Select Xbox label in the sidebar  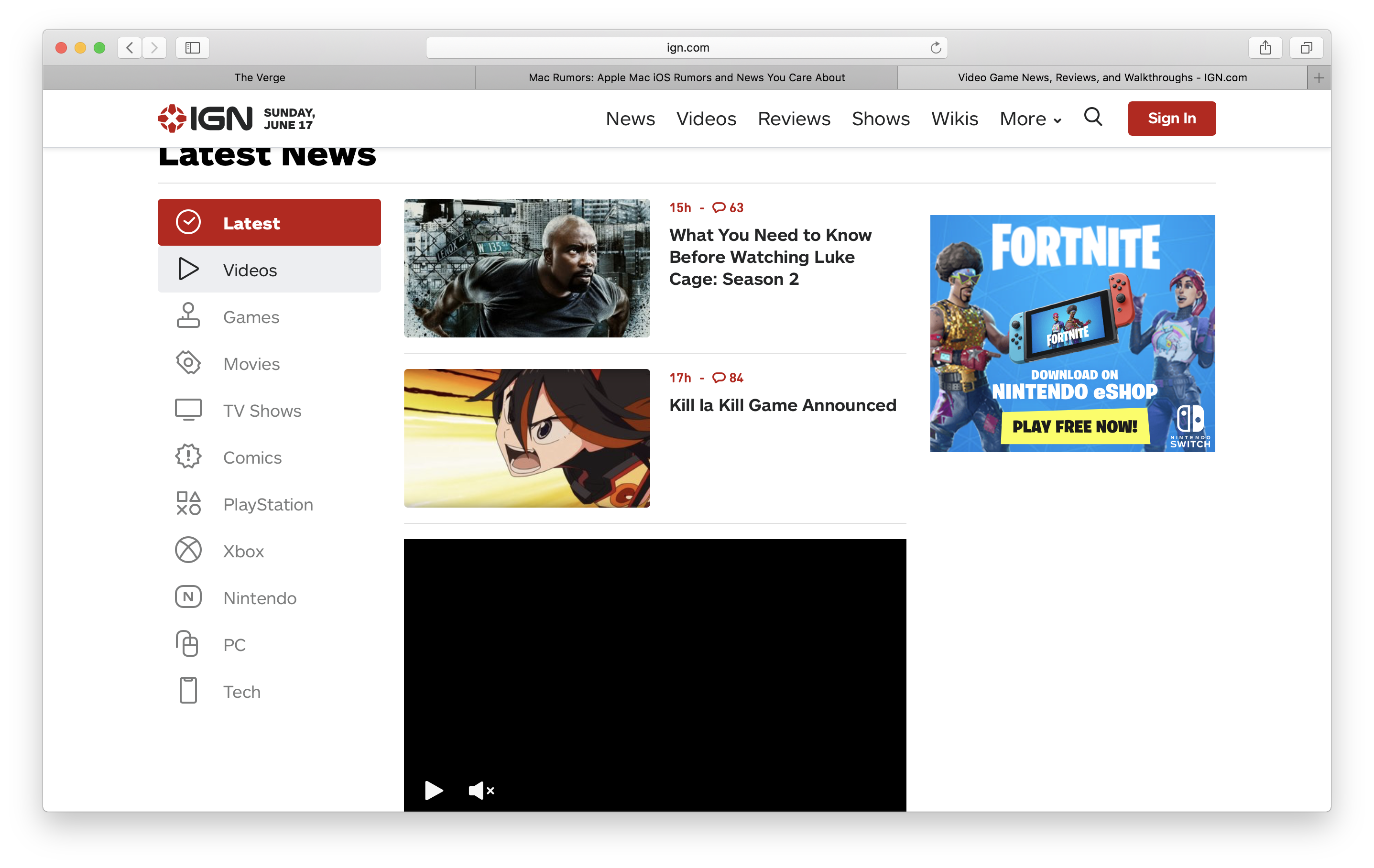pyautogui.click(x=244, y=552)
